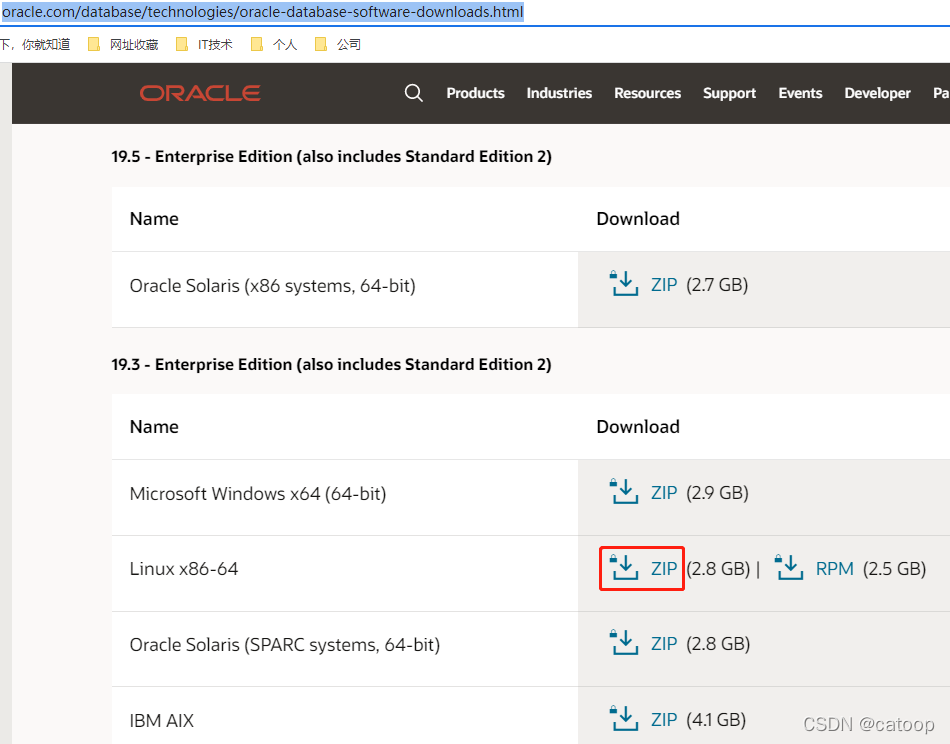Click 'IBM AIX' row name
The height and width of the screenshot is (744, 950).
click(162, 720)
